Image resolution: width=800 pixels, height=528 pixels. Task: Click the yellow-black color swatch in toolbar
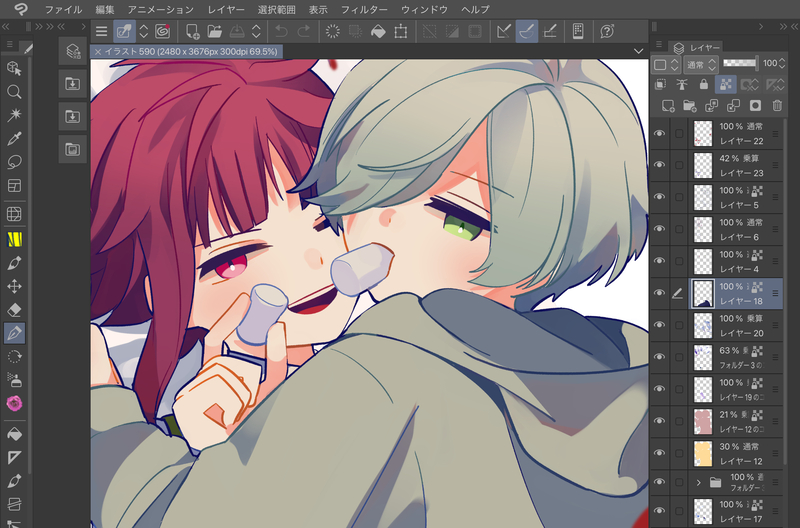click(14, 239)
